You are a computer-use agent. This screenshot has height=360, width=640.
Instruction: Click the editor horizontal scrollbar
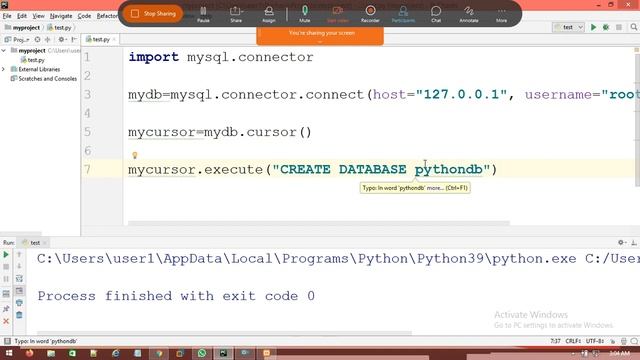point(319,223)
